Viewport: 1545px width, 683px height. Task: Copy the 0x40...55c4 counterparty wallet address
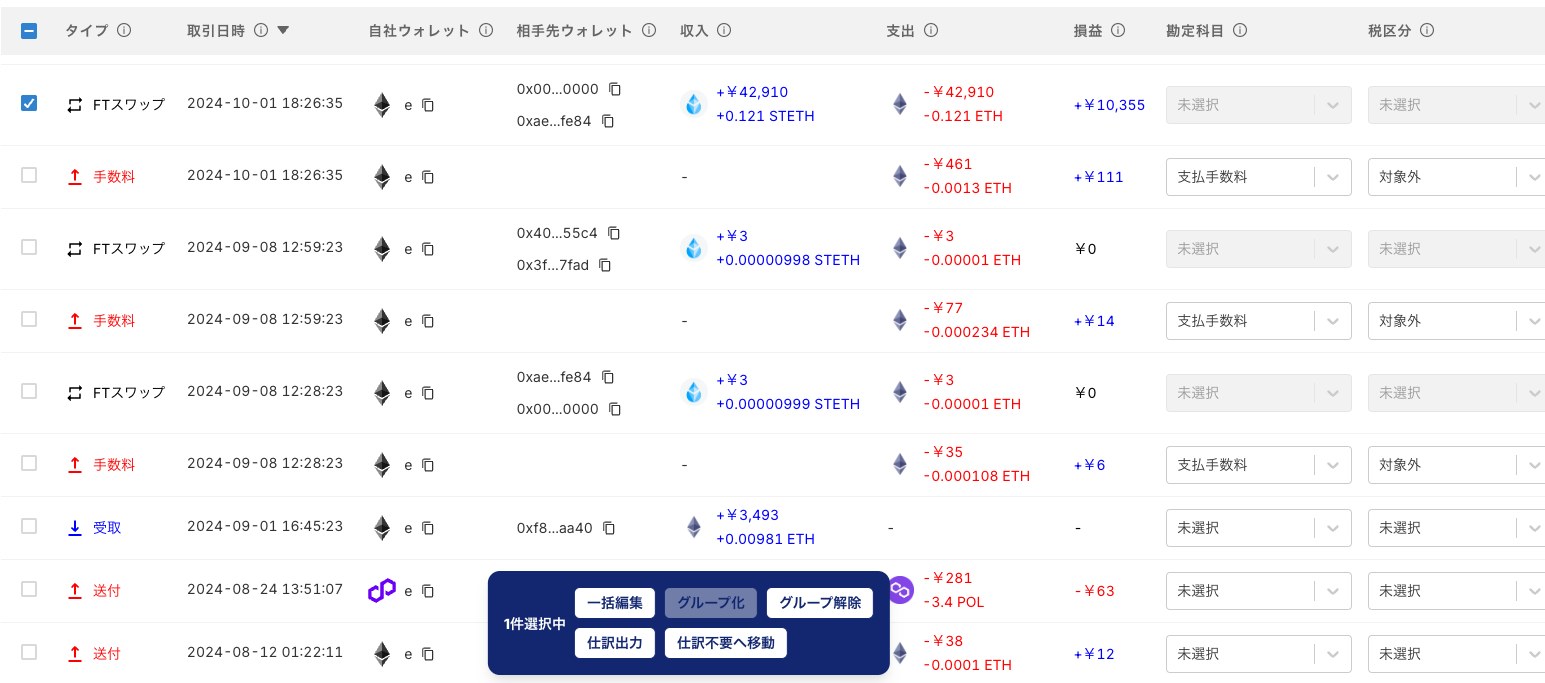tap(614, 233)
